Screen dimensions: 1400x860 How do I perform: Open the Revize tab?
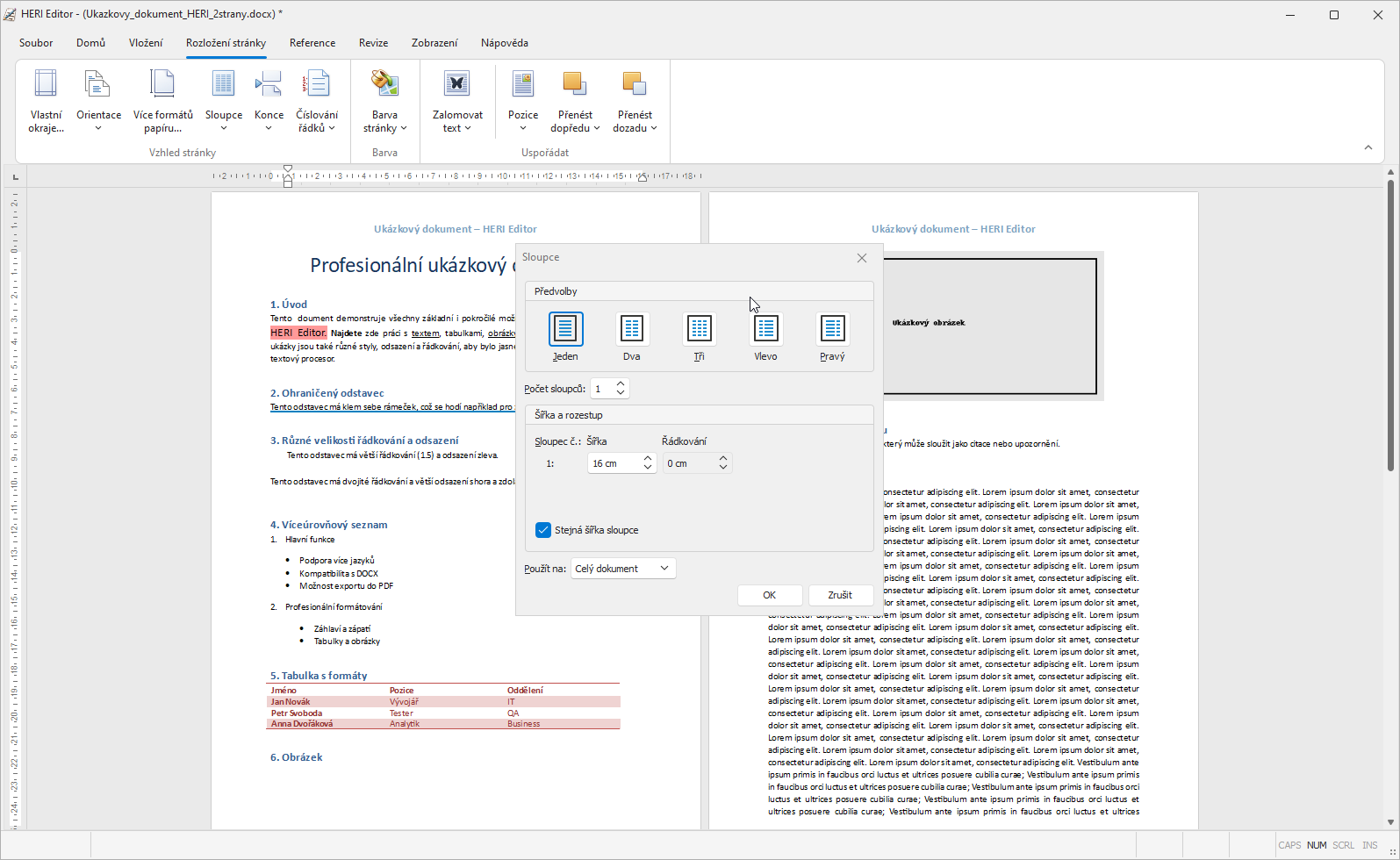pos(373,43)
